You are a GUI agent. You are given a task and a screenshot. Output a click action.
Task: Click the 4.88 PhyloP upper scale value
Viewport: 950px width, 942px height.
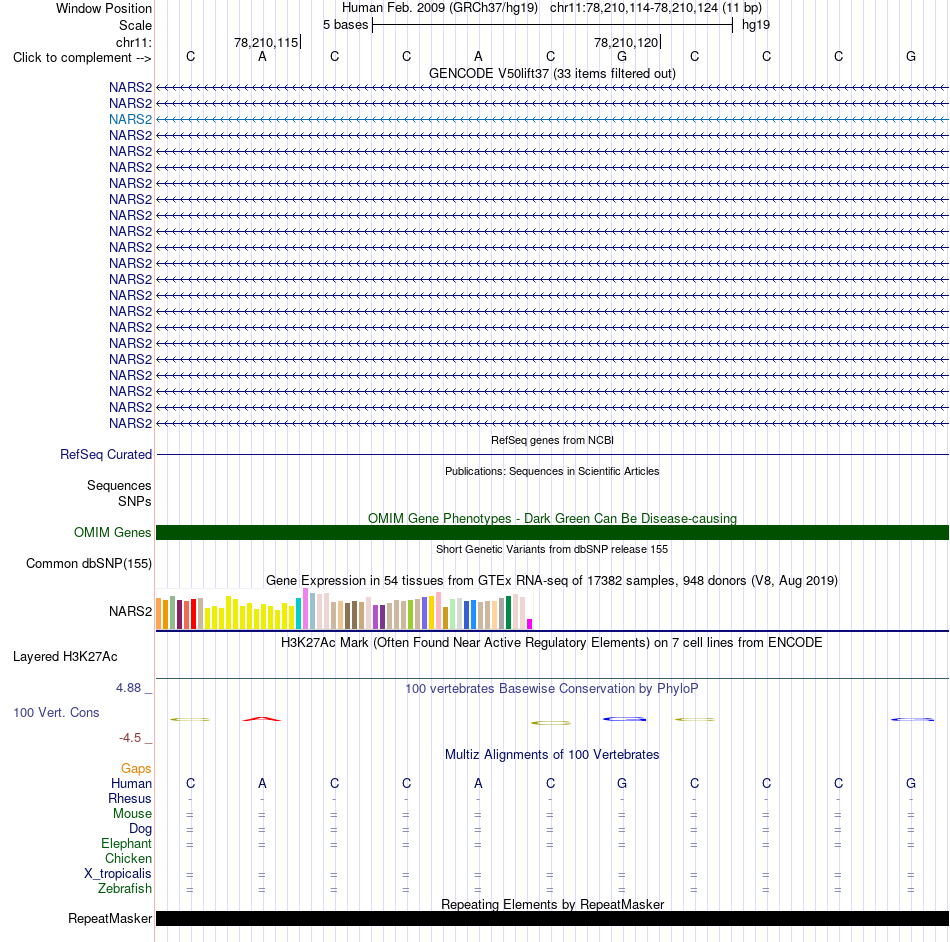128,688
